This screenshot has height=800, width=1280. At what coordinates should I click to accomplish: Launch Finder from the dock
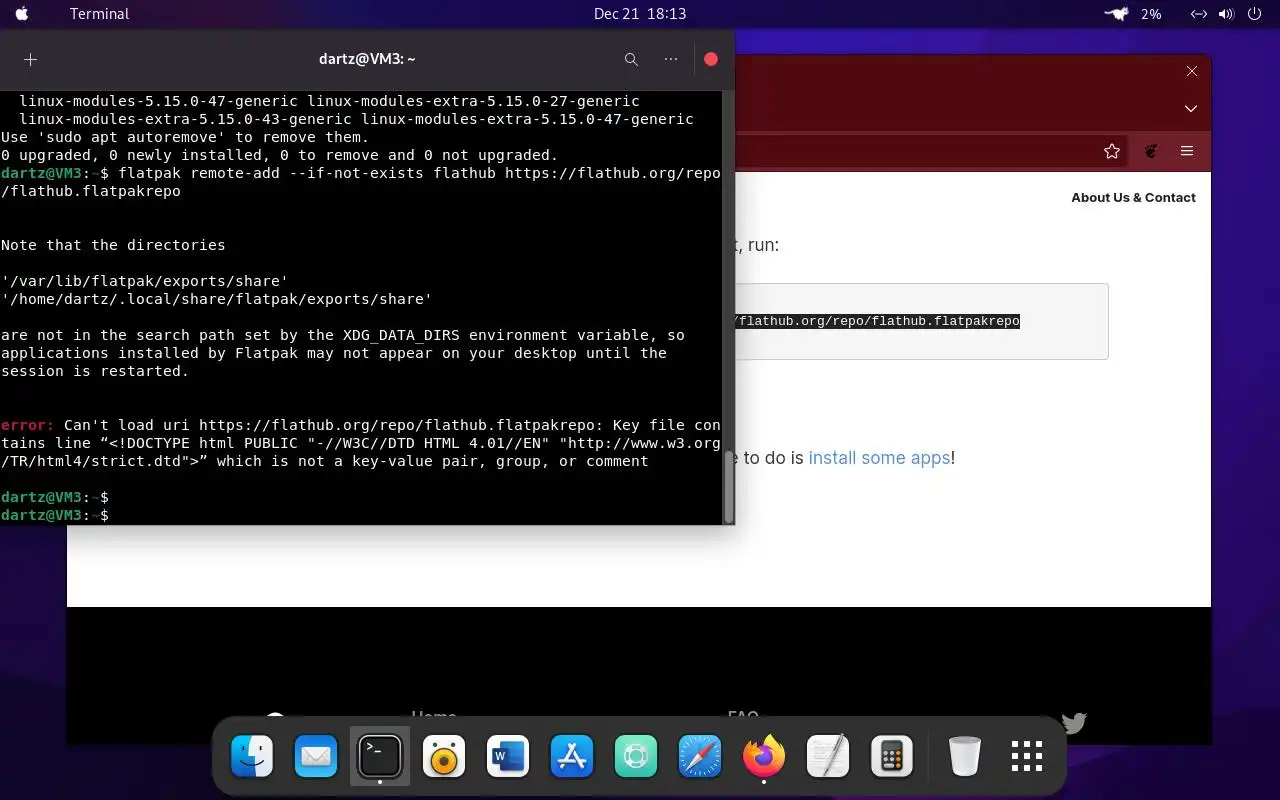point(252,756)
